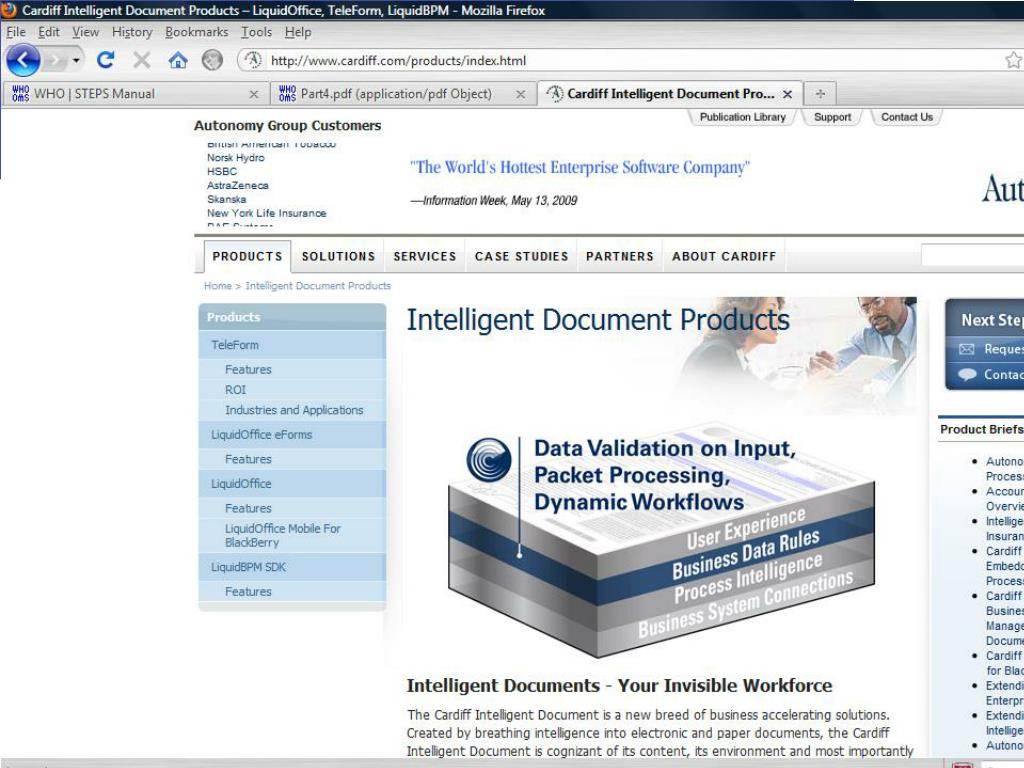Click Norsk Hydro in the customers list

point(236,157)
